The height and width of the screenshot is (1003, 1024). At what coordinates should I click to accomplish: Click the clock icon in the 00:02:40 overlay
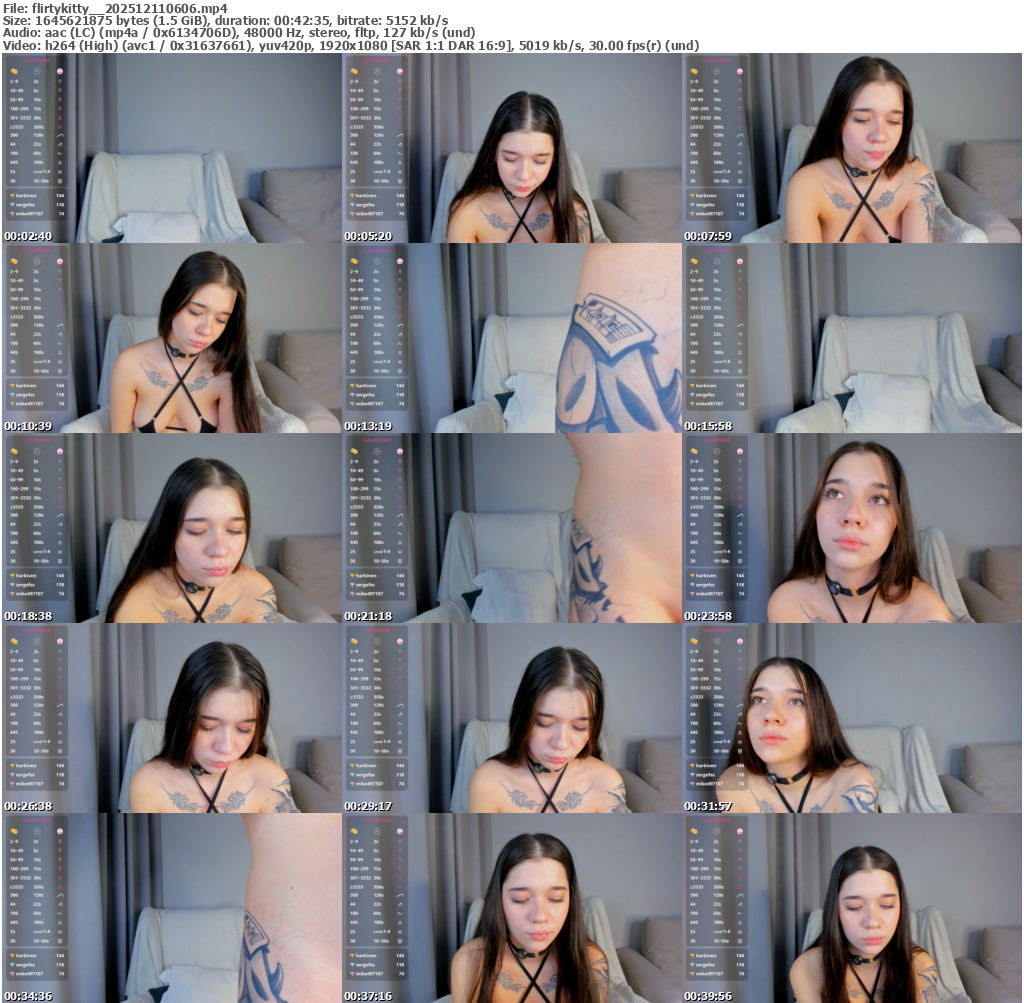pos(37,72)
